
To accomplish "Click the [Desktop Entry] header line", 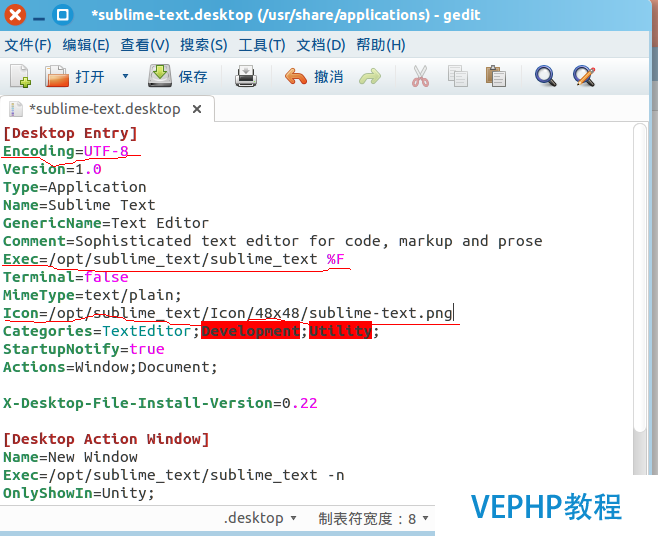I will [x=70, y=133].
